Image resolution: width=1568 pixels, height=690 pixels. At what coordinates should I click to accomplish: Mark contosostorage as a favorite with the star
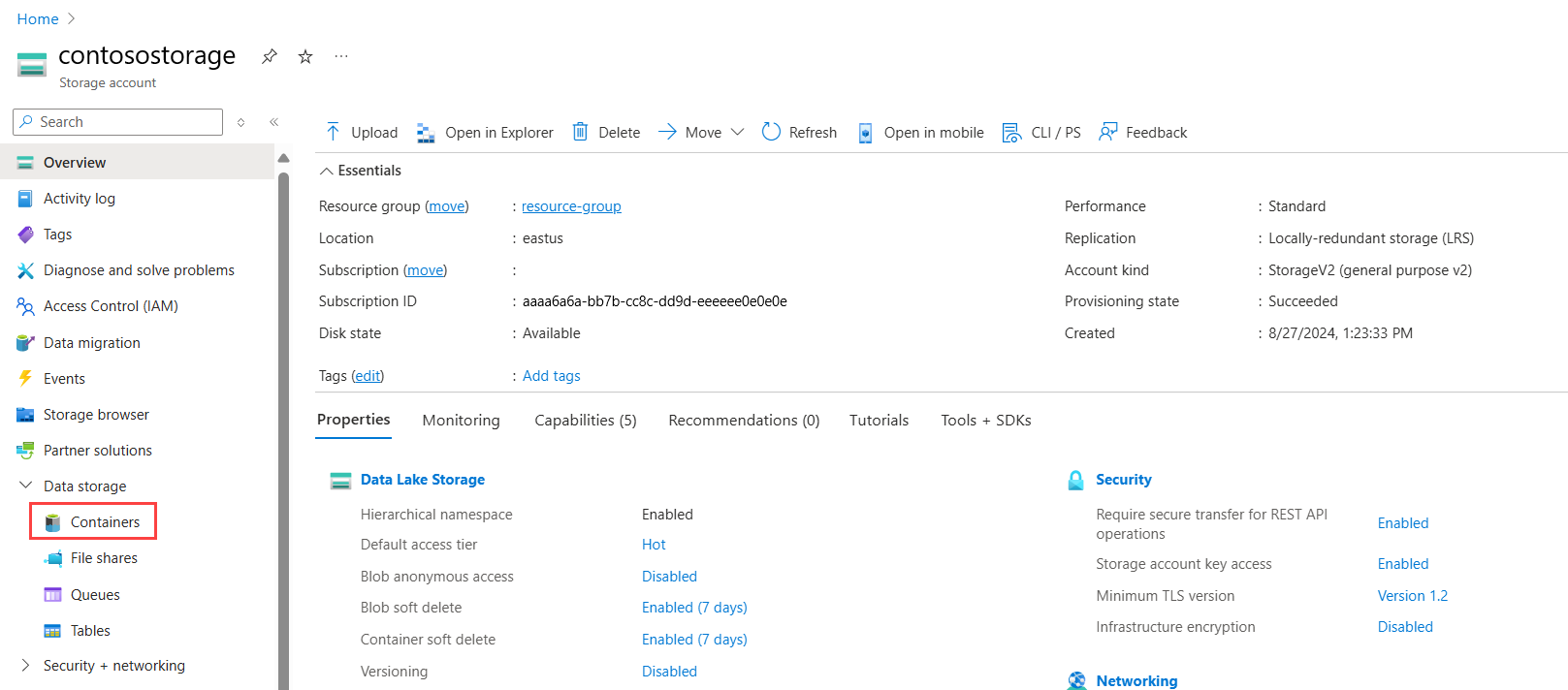[305, 56]
